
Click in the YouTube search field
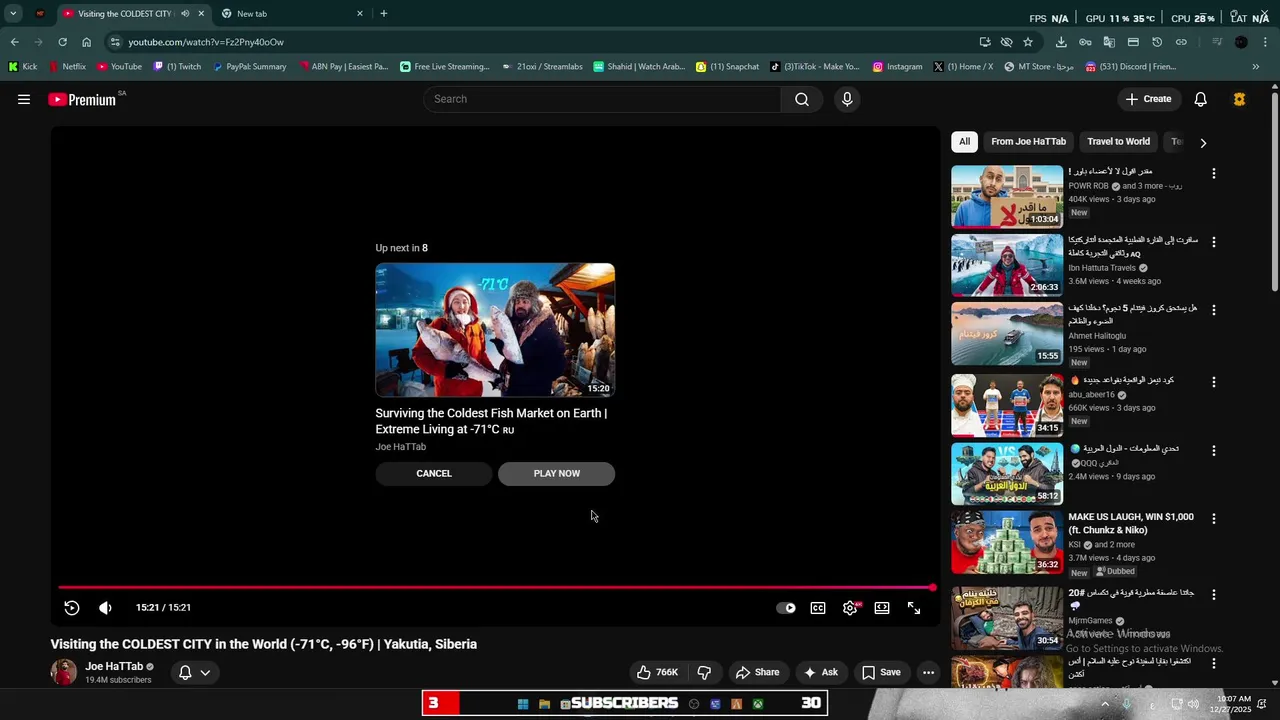point(603,99)
